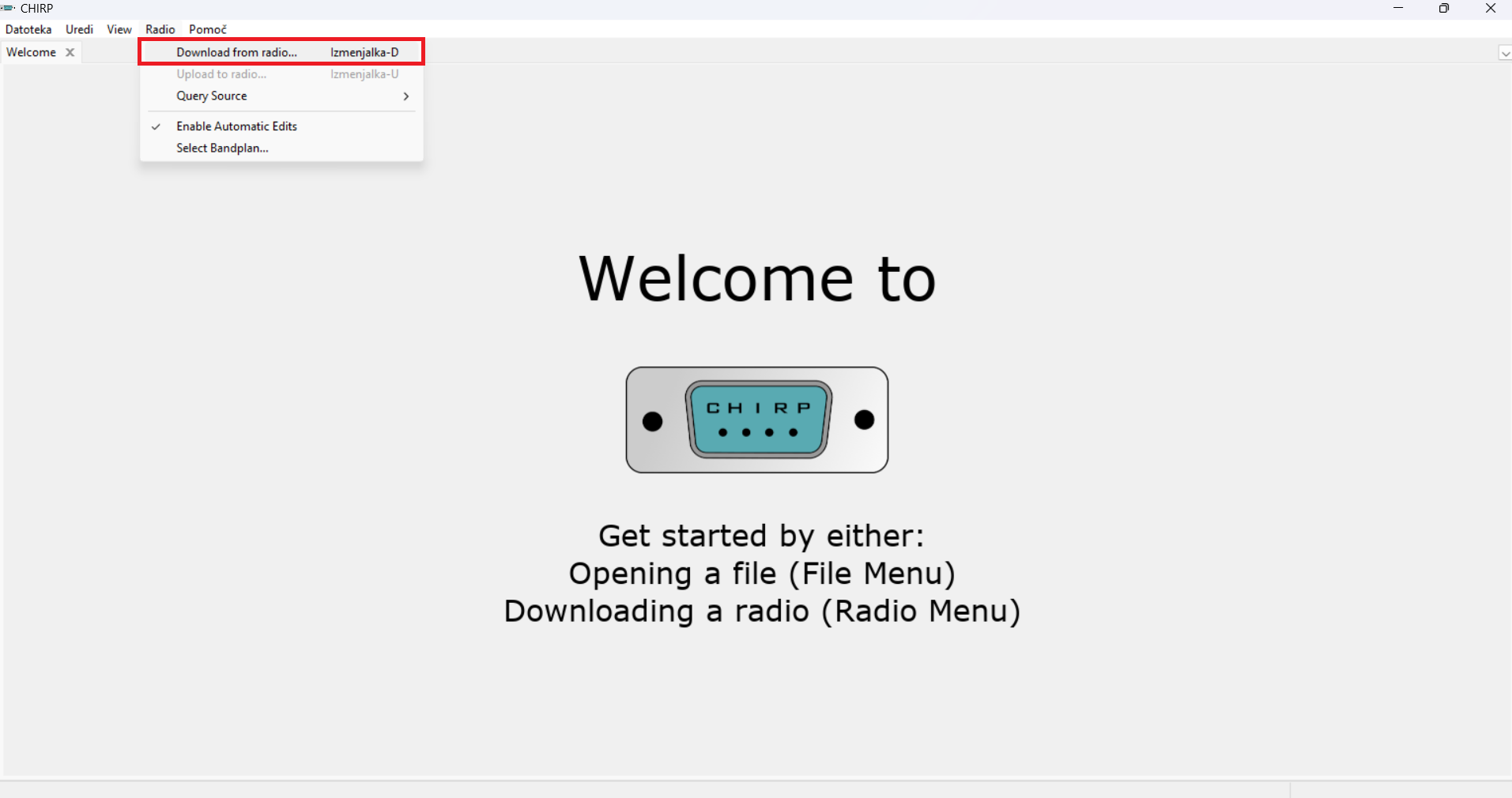Switch to the Welcome tab
The width and height of the screenshot is (1512, 798).
coord(32,52)
